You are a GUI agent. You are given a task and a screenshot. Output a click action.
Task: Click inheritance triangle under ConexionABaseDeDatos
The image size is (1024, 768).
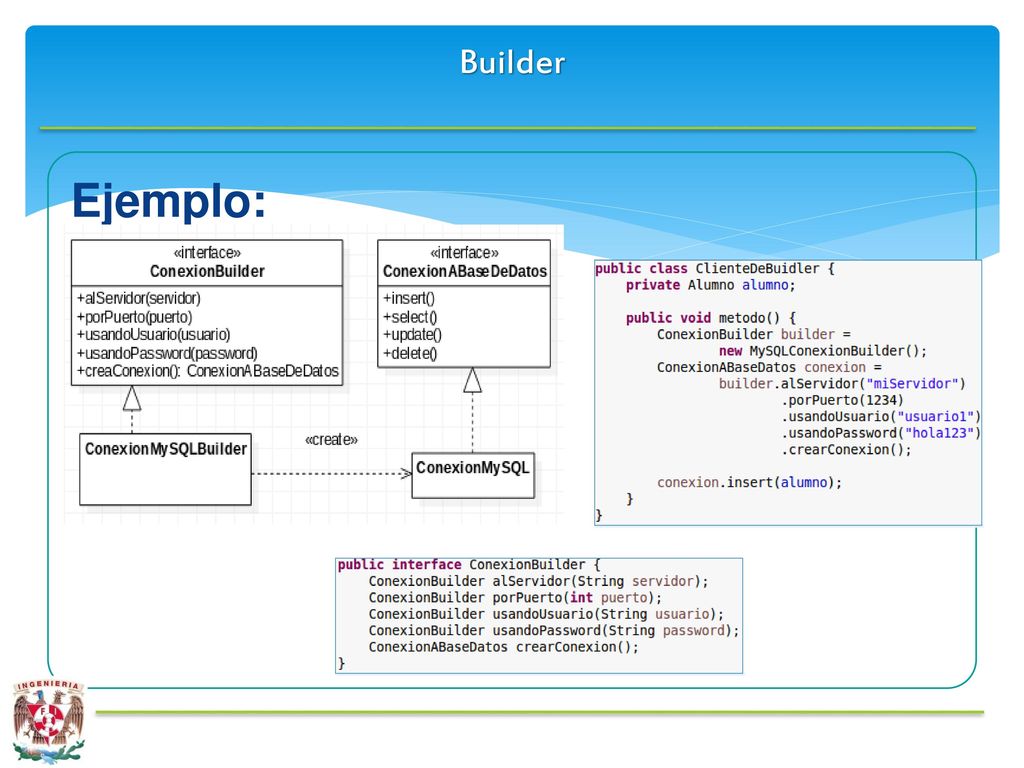coord(472,380)
